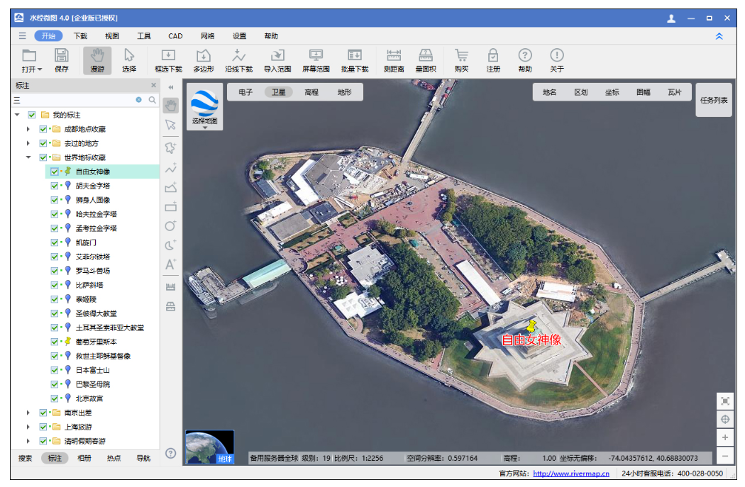Expand the 南京出差 folder

28,412
